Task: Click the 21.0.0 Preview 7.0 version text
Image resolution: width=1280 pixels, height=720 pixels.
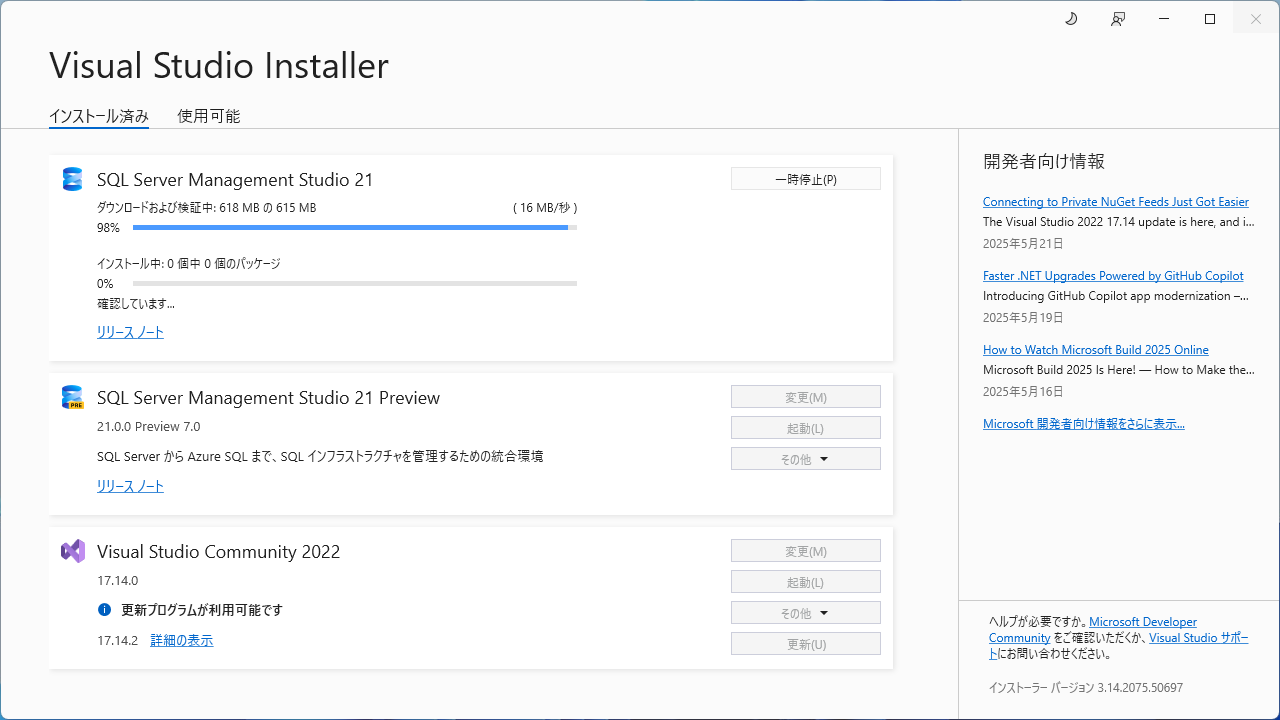Action: pos(148,426)
